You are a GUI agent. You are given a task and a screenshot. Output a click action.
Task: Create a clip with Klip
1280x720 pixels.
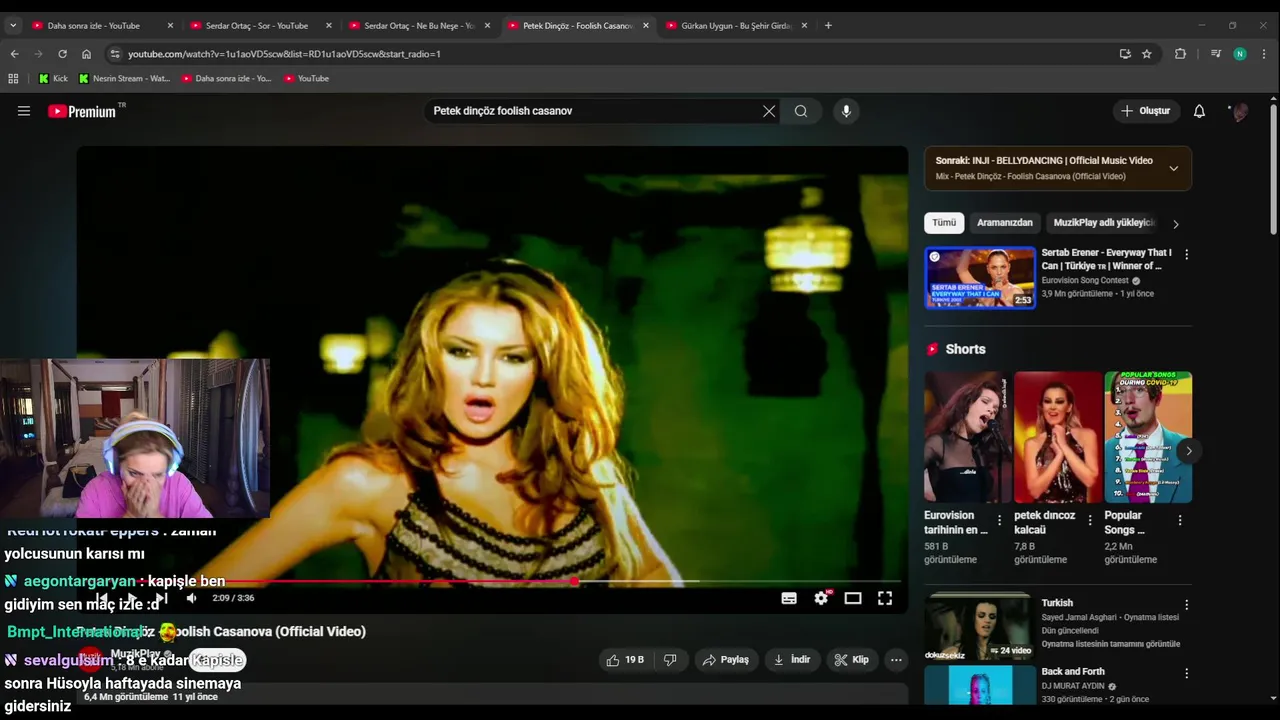point(852,660)
